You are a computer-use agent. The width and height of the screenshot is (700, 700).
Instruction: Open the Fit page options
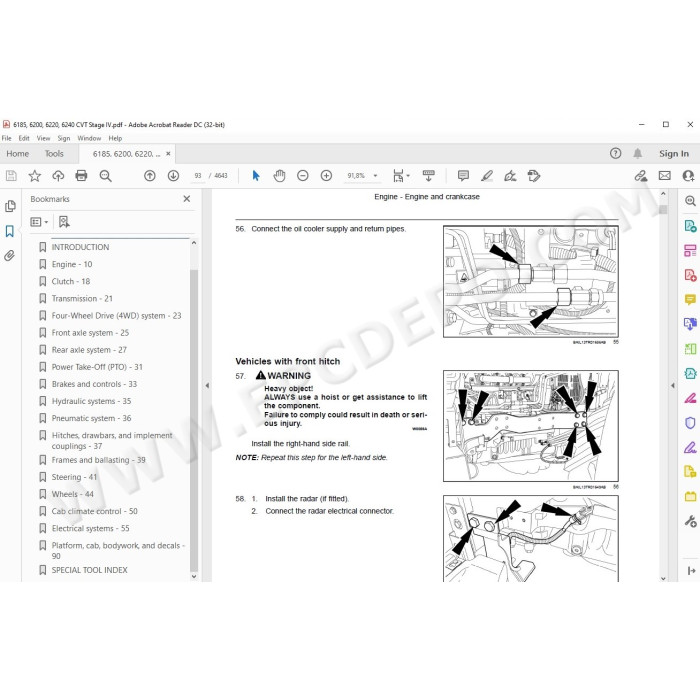click(x=401, y=176)
